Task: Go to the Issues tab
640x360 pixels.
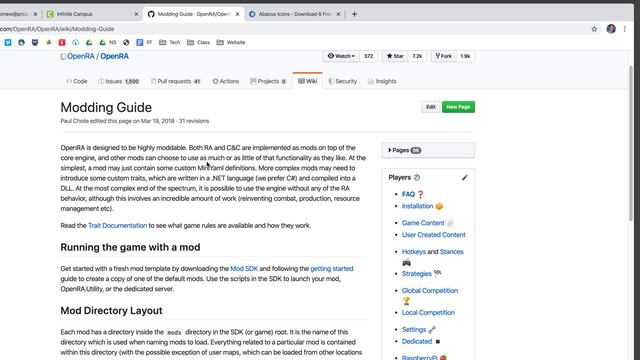Action: 119,81
